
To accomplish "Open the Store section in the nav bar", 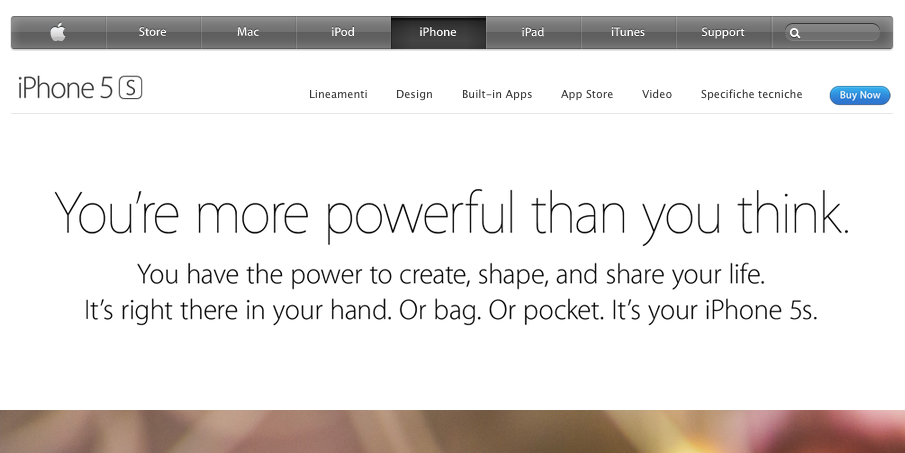I will [x=152, y=32].
